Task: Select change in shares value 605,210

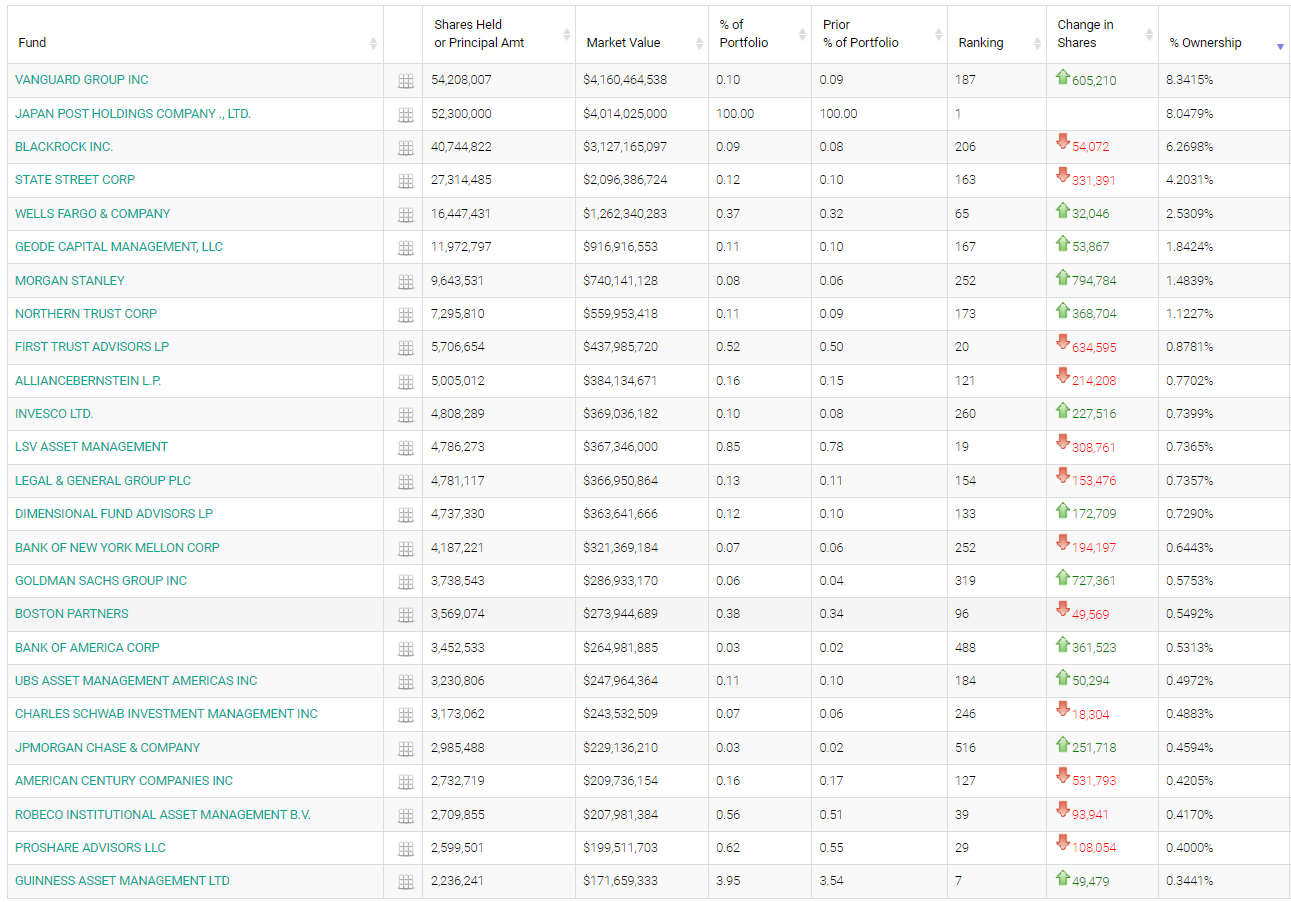Action: coord(1094,81)
